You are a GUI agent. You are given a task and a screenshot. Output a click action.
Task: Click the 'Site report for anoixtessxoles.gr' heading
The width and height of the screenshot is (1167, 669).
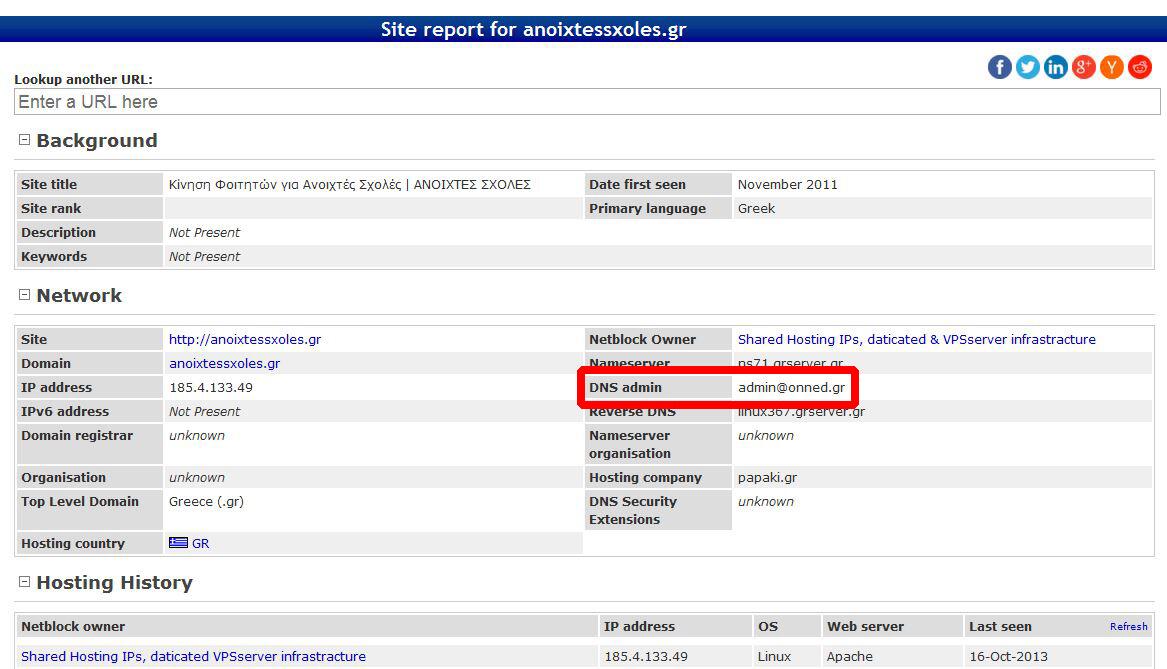[533, 29]
